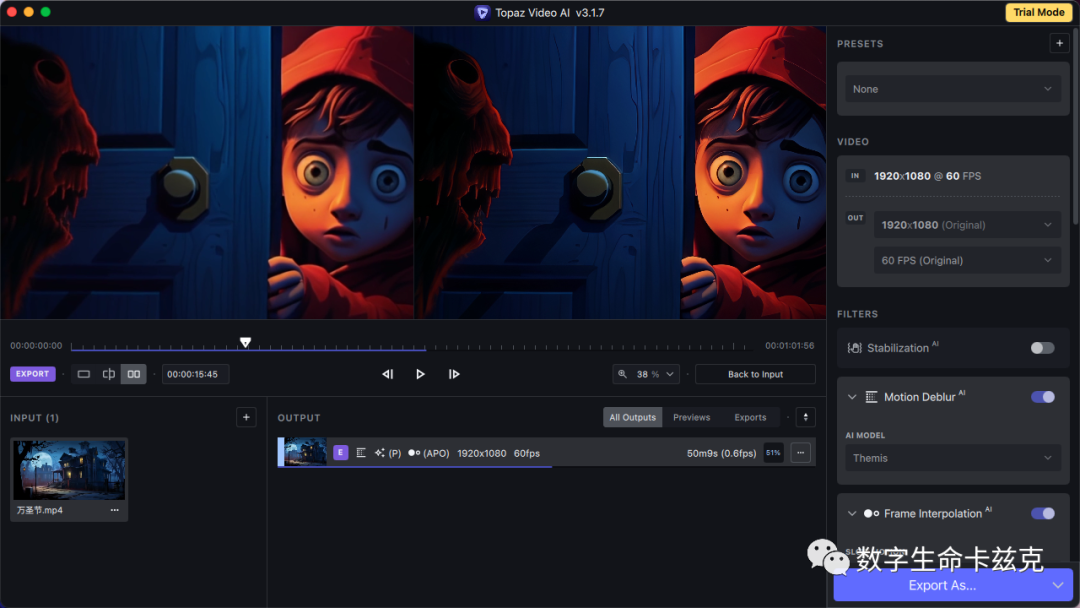The image size is (1080, 608).
Task: Switch to split view comparison icon
Action: point(109,374)
